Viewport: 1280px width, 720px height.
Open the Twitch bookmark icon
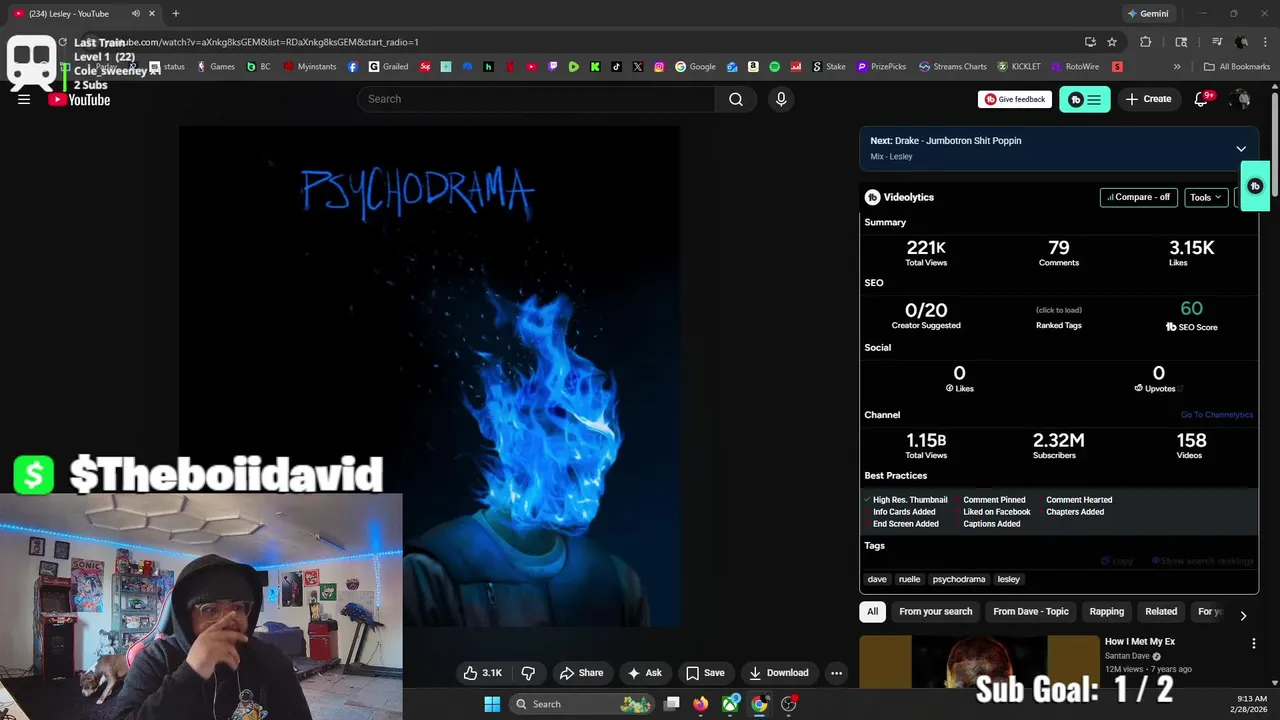click(x=553, y=67)
